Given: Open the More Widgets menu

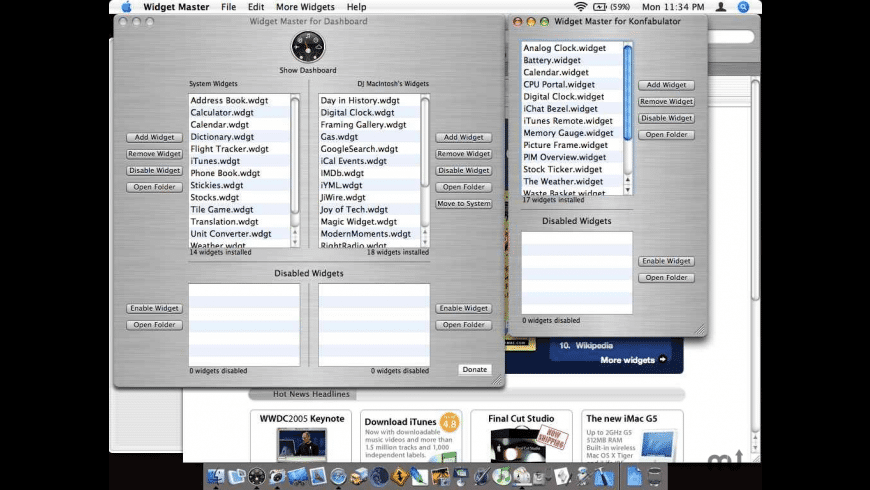Looking at the screenshot, I should click(305, 7).
